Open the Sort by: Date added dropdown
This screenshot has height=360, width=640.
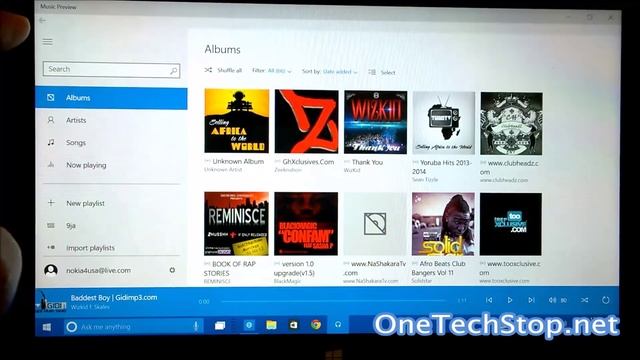click(329, 71)
